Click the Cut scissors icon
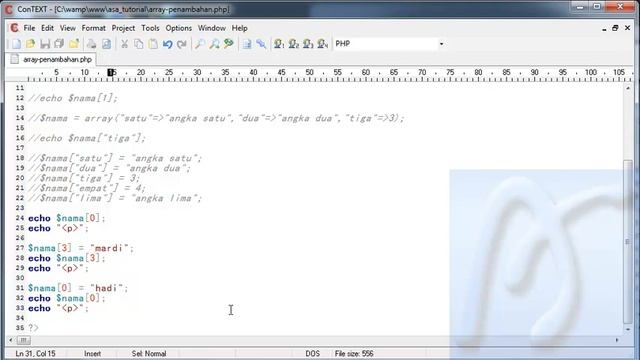The width and height of the screenshot is (640, 360). 124,44
